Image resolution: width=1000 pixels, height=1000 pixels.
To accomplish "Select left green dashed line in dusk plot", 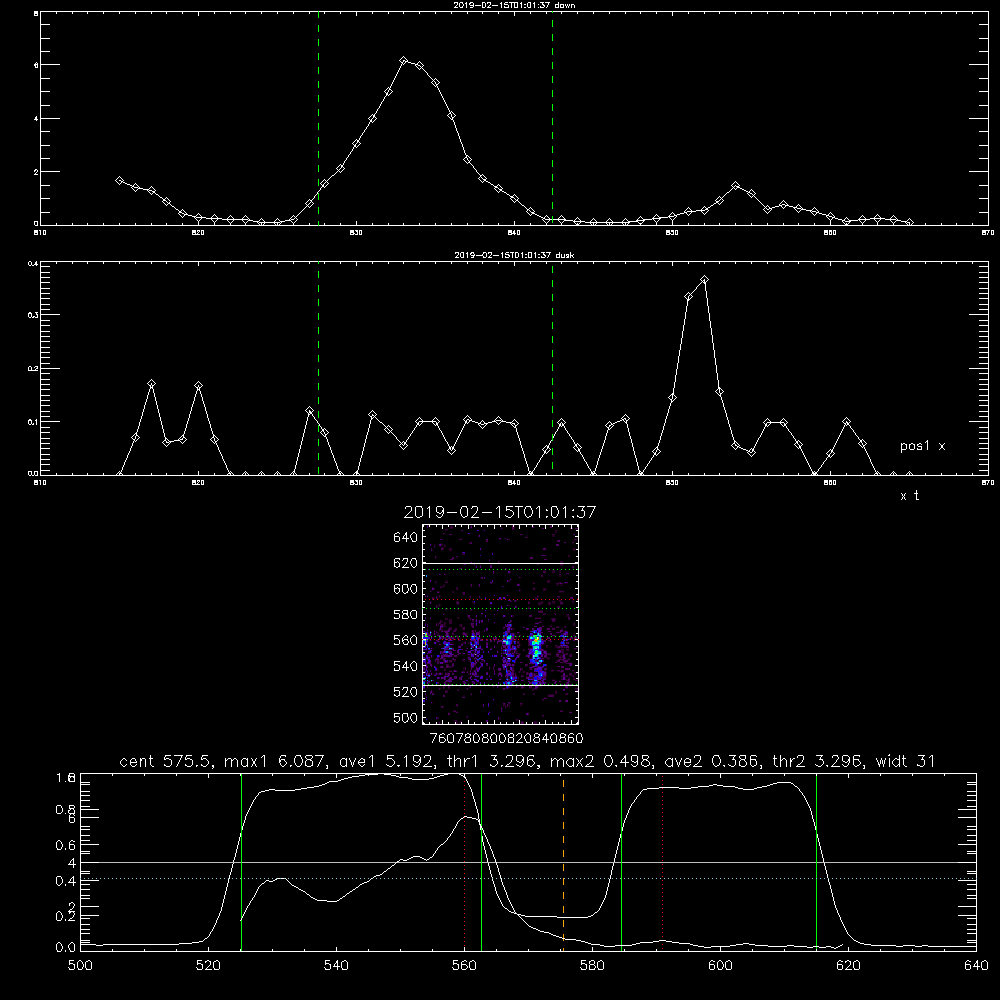I will tap(318, 368).
